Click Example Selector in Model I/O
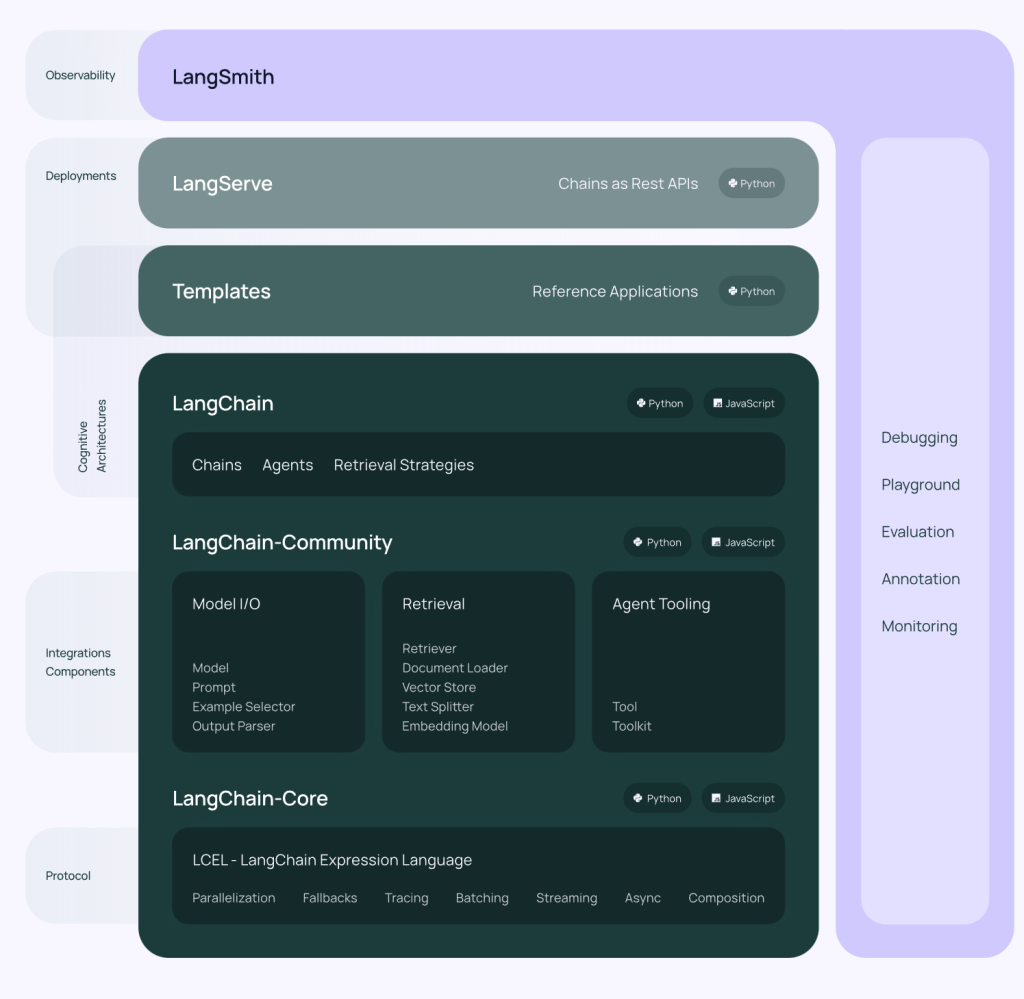Viewport: 1024px width, 999px height. (244, 706)
